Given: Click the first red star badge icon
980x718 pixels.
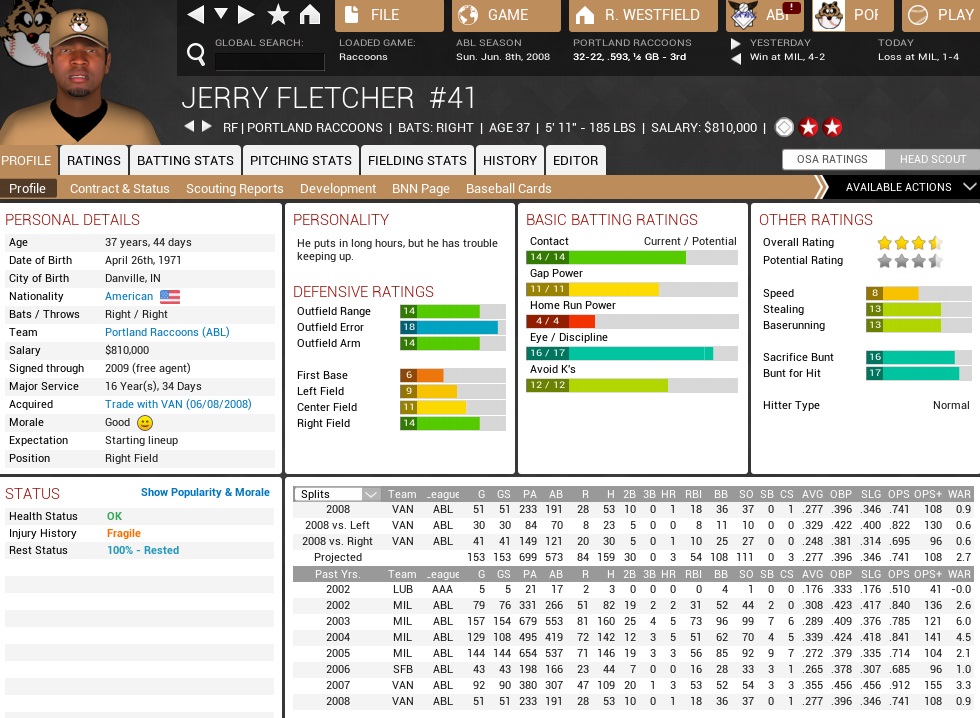Looking at the screenshot, I should pyautogui.click(x=808, y=127).
